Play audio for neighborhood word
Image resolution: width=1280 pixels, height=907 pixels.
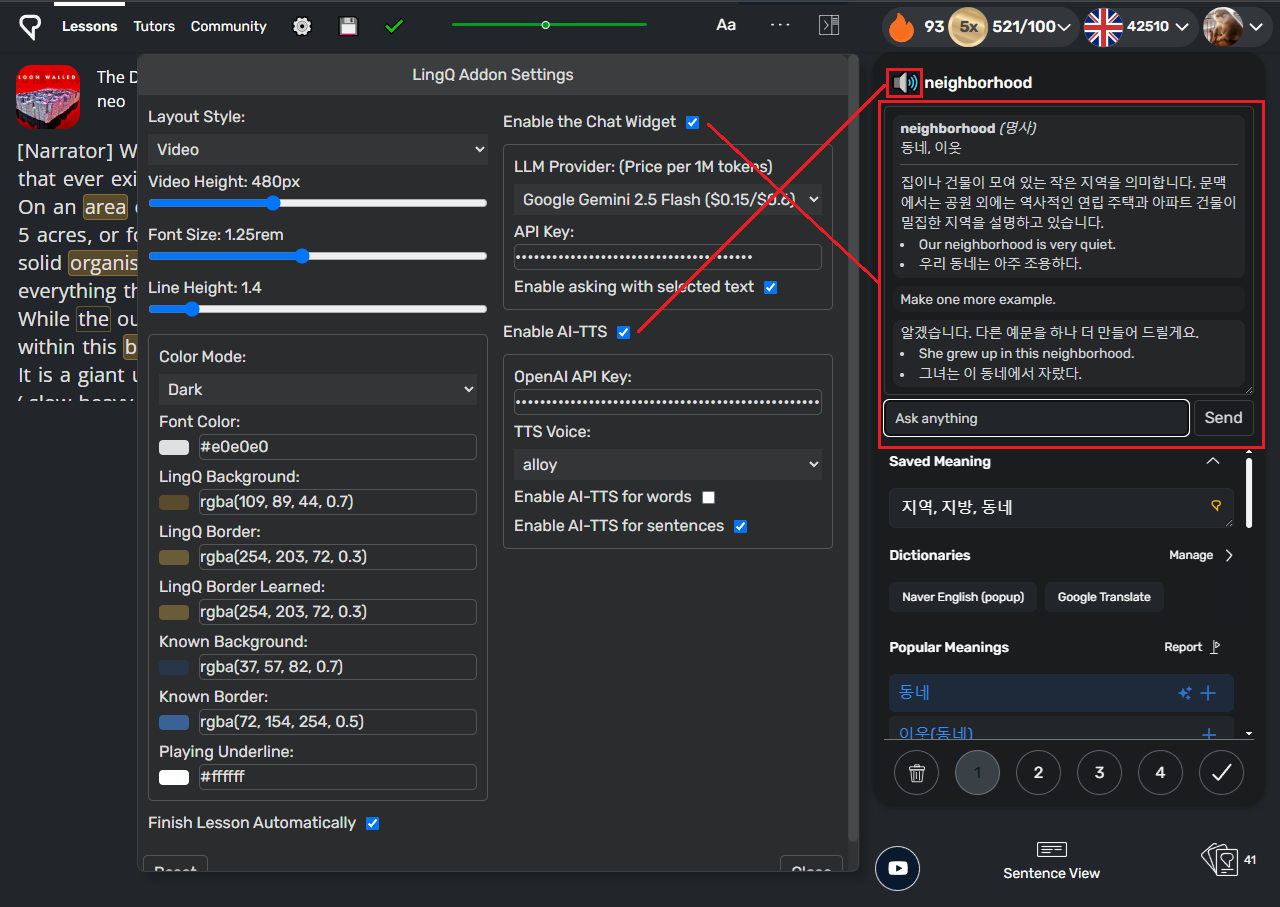905,83
